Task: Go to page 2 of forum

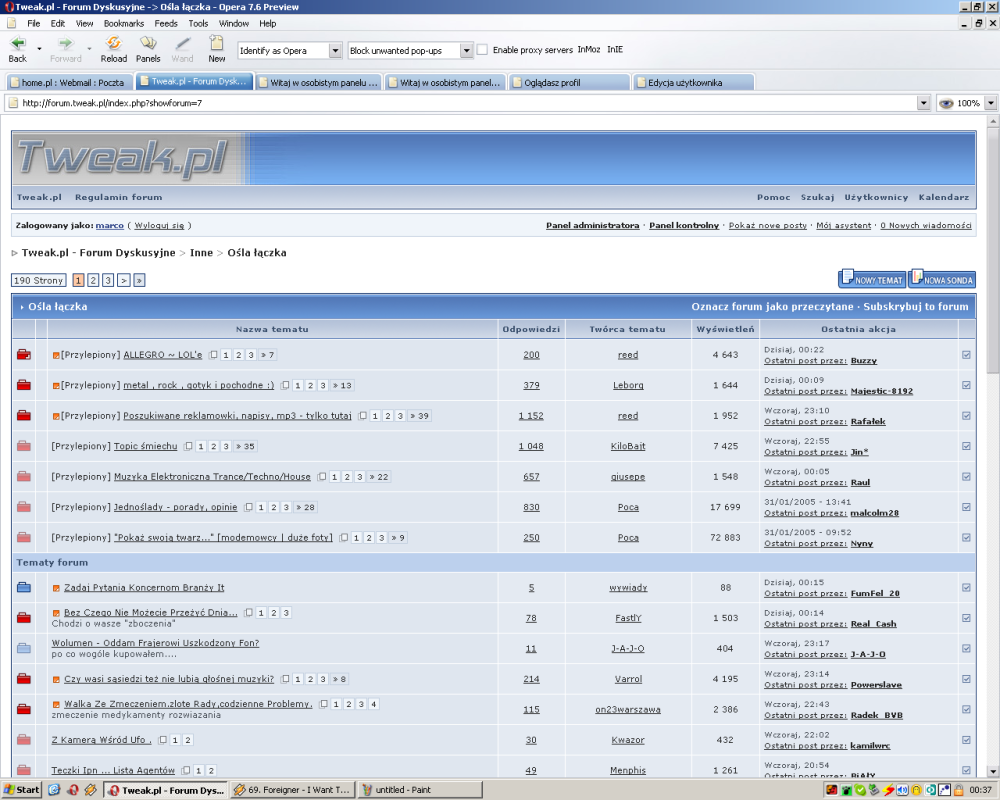Action: (93, 280)
